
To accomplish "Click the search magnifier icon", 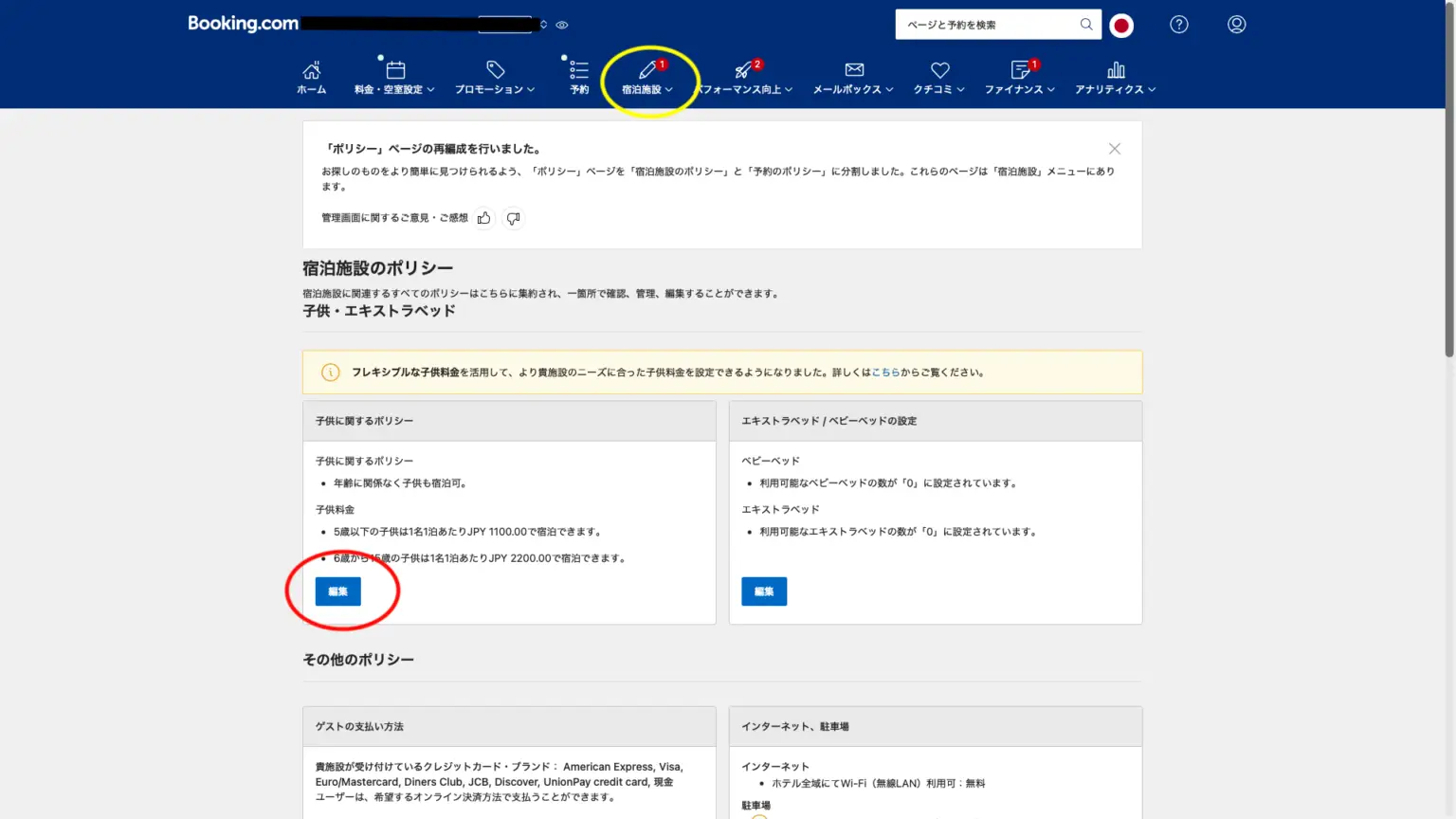I will (1086, 25).
